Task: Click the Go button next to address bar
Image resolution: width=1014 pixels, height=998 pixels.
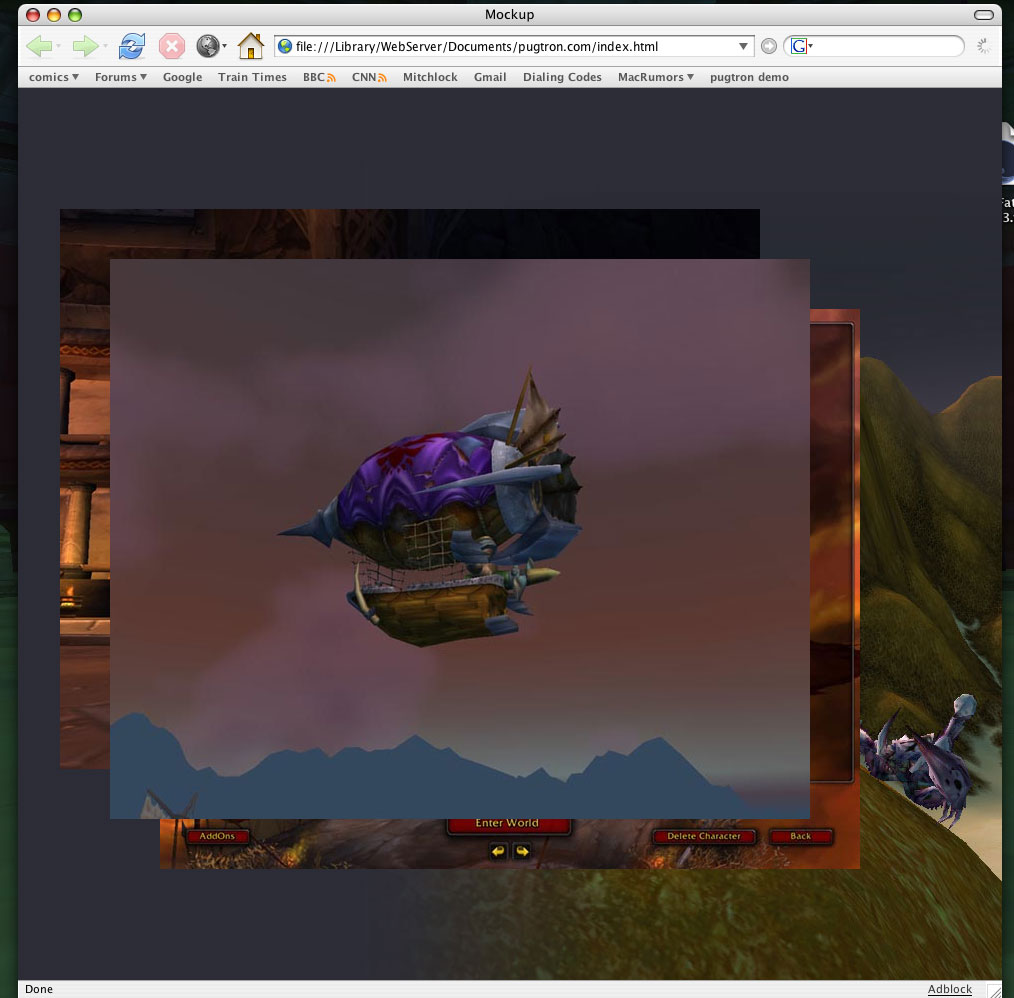Action: click(768, 46)
